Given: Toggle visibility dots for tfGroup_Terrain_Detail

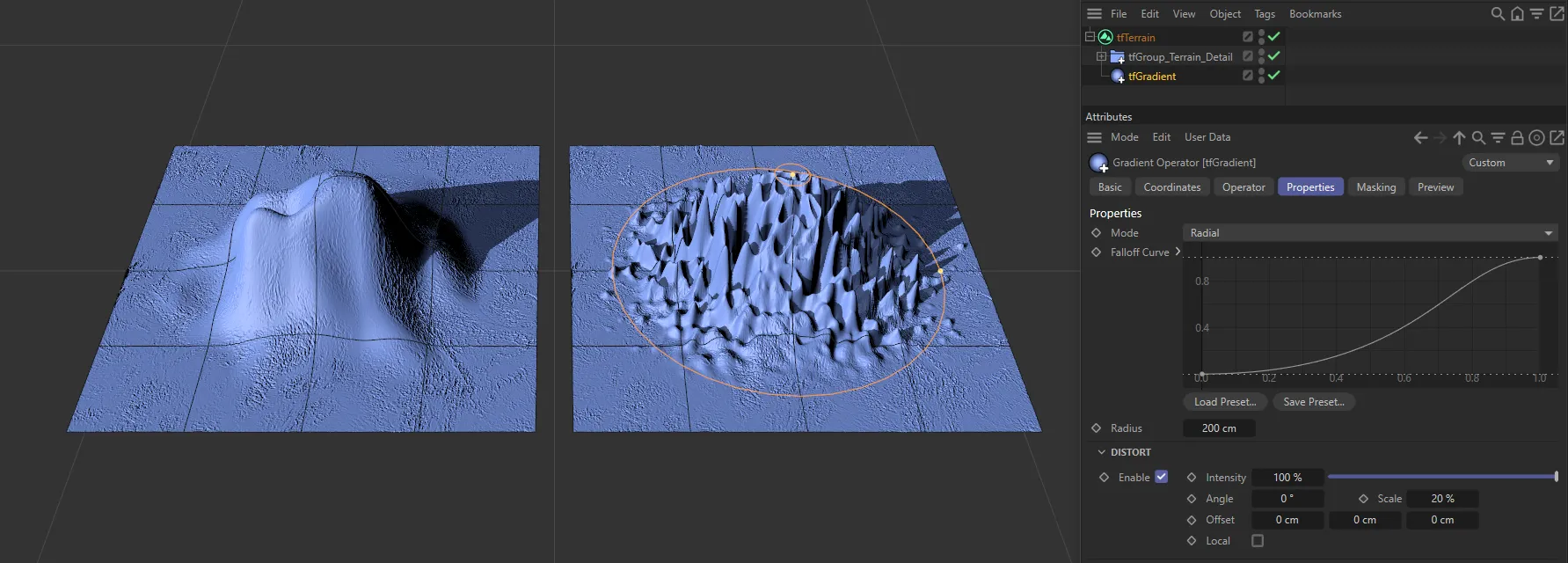Looking at the screenshot, I should 1261,56.
